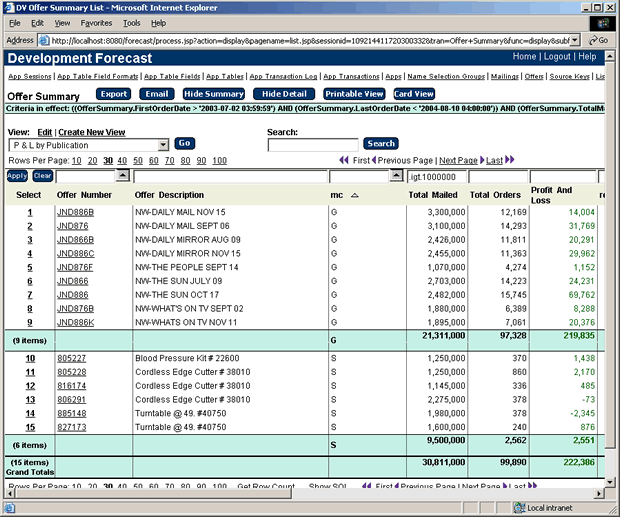Click the Logout link in header
620x517 pixels.
pyautogui.click(x=557, y=57)
